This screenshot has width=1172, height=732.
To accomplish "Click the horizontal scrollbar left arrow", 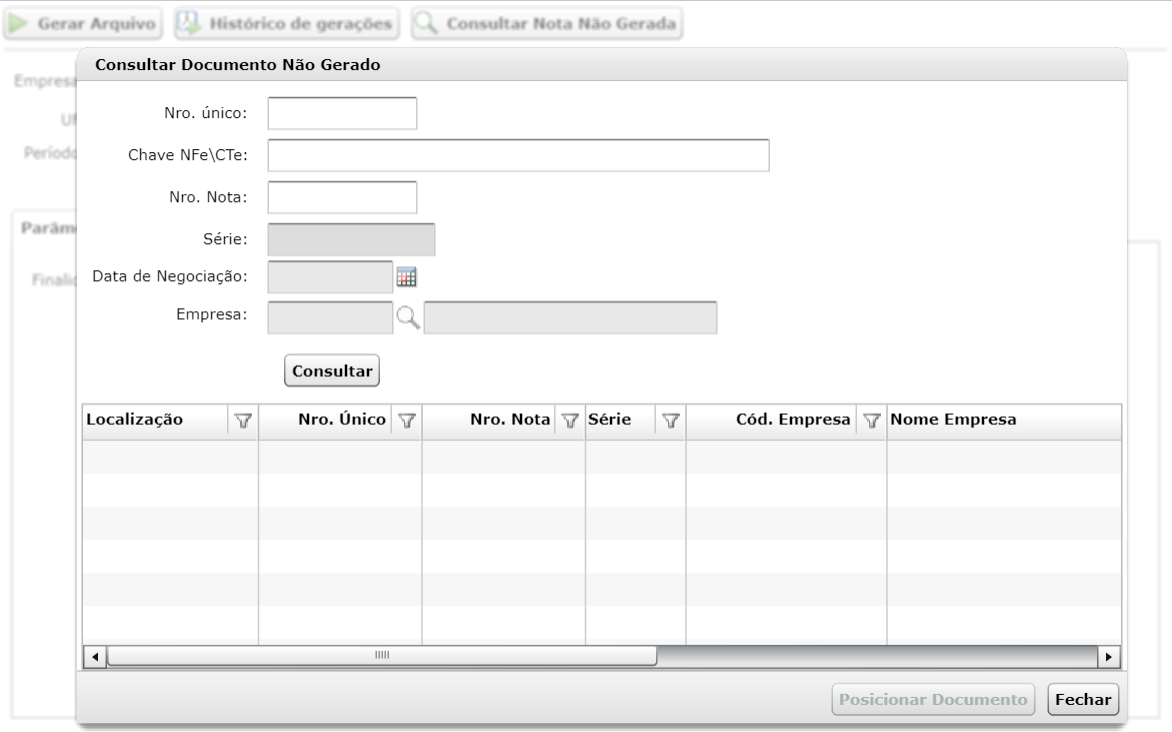I will [95, 656].
